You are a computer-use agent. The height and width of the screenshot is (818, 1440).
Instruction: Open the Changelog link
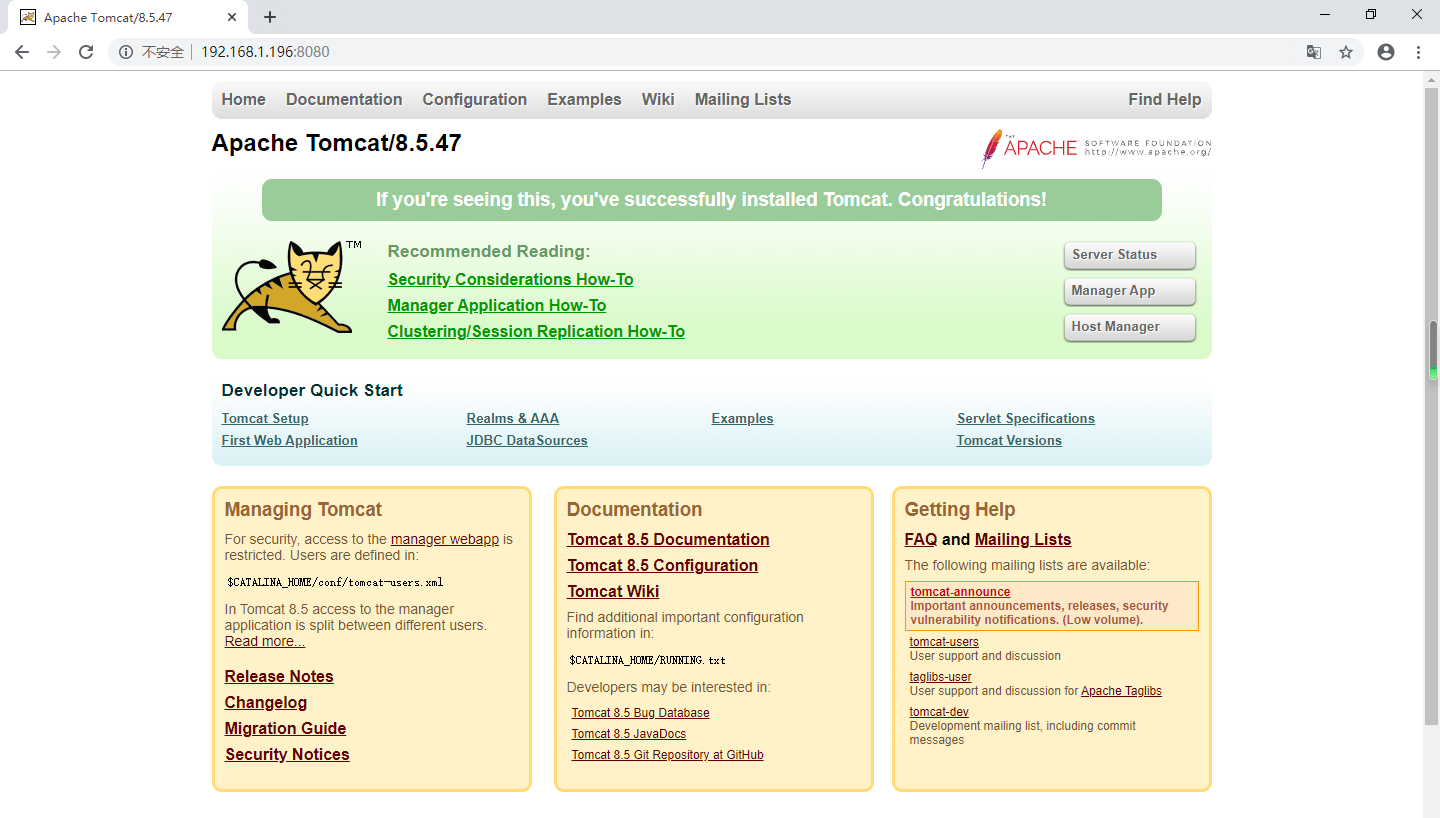266,702
